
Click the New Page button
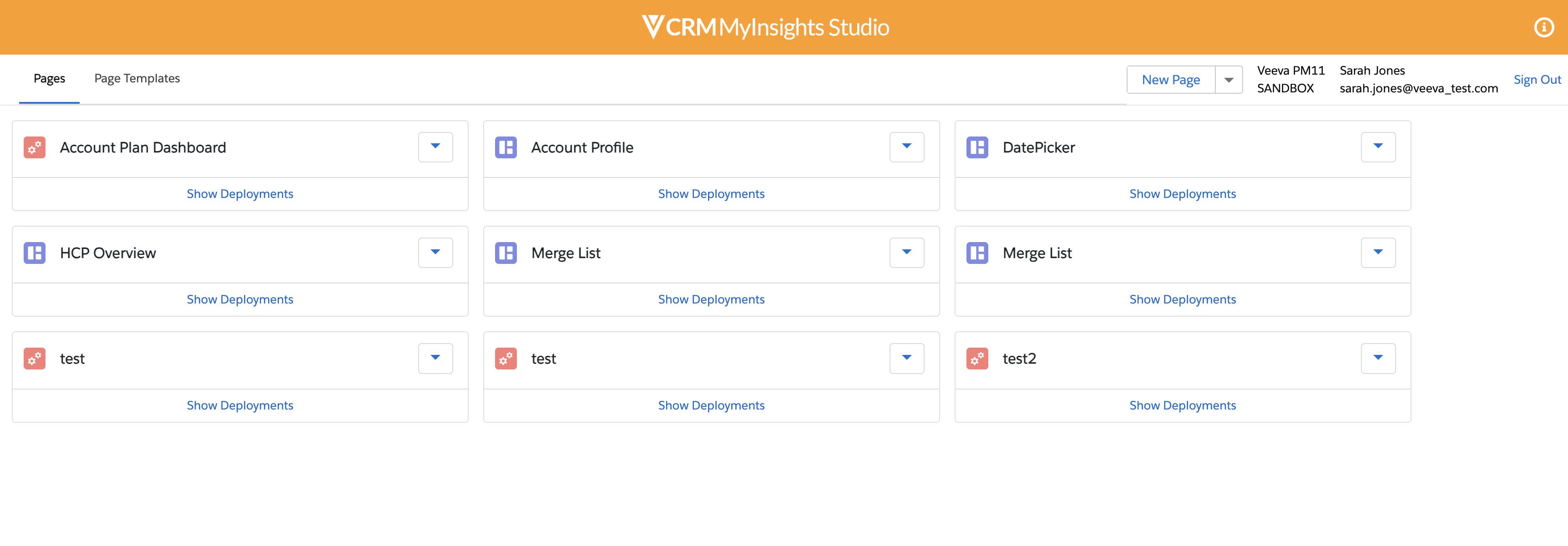(1170, 79)
